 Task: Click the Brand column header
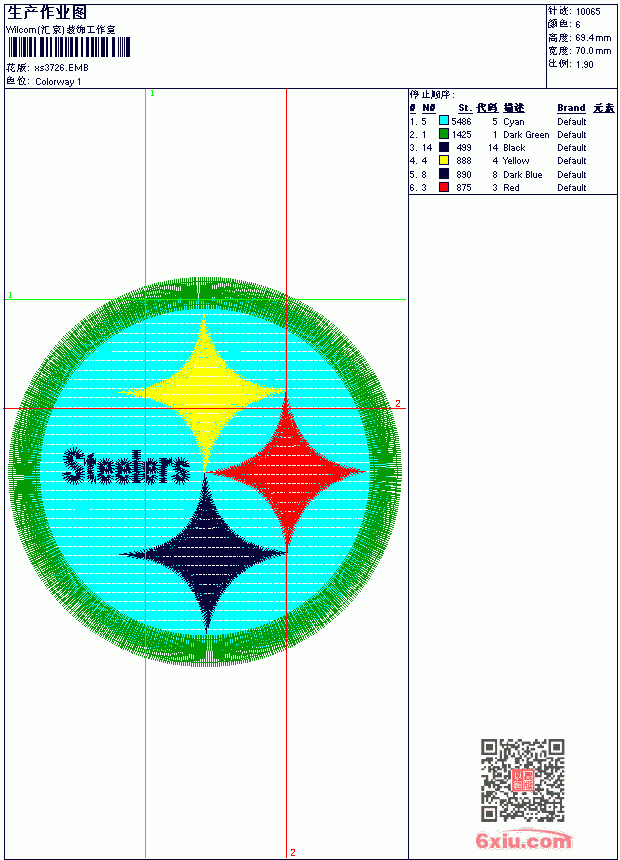coord(571,108)
